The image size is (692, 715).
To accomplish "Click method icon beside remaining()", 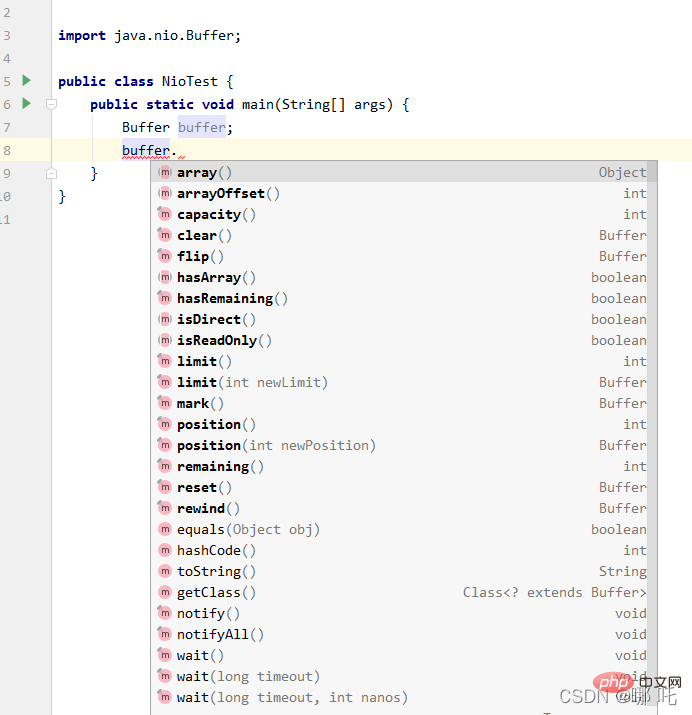I will pyautogui.click(x=165, y=466).
